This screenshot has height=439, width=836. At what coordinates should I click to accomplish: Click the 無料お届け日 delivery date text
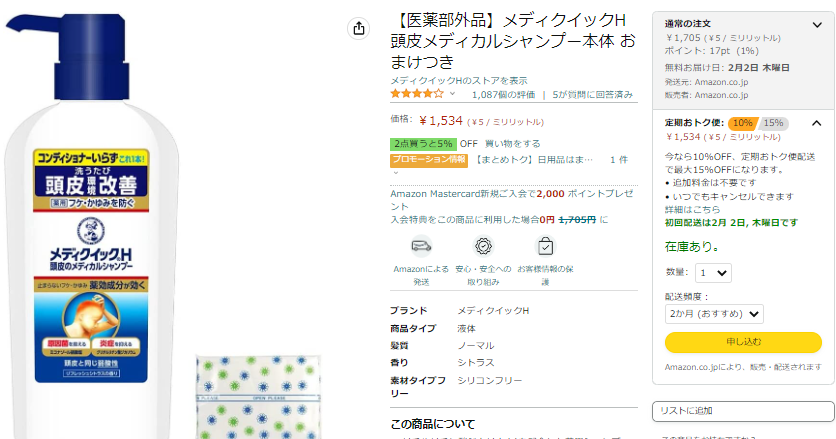tap(727, 68)
